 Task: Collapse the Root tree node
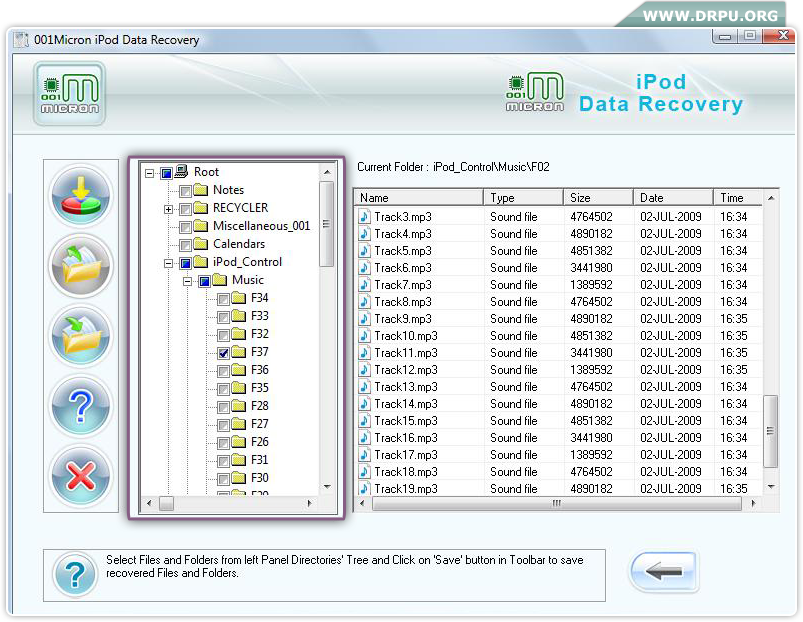[x=149, y=173]
